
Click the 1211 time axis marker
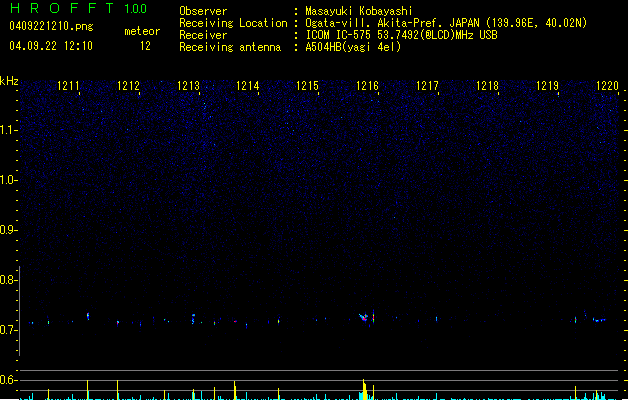click(68, 86)
